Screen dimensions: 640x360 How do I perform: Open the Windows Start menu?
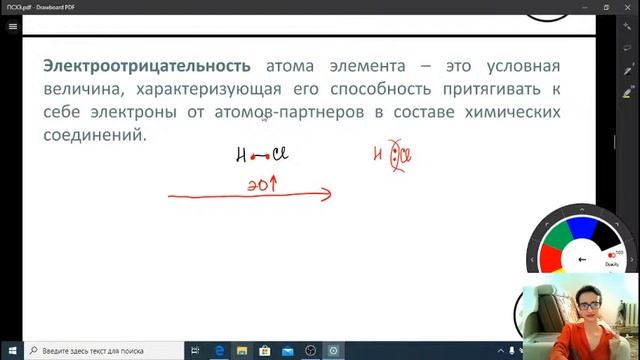click(x=12, y=351)
